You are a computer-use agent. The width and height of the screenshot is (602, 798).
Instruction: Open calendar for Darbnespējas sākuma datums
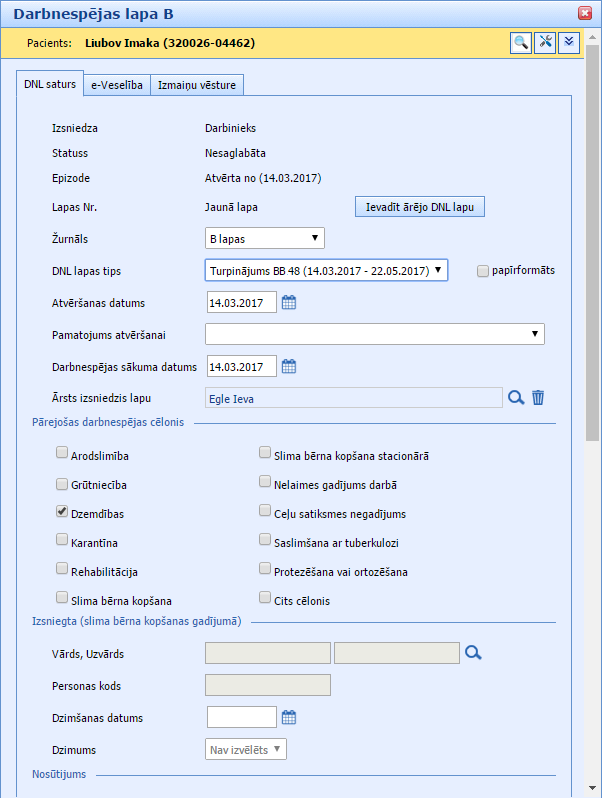pos(289,366)
